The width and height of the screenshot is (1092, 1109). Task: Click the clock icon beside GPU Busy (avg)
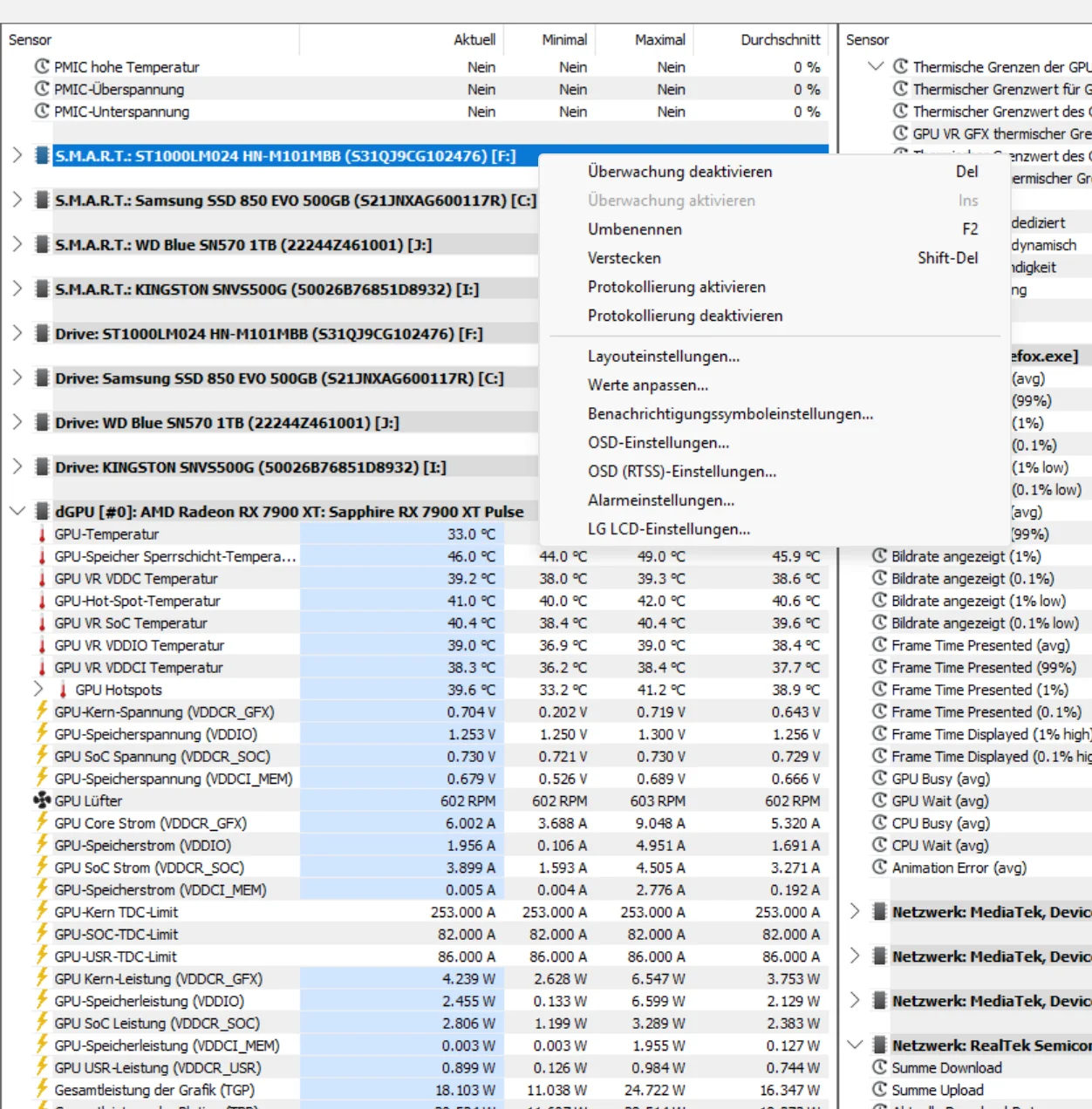(880, 779)
